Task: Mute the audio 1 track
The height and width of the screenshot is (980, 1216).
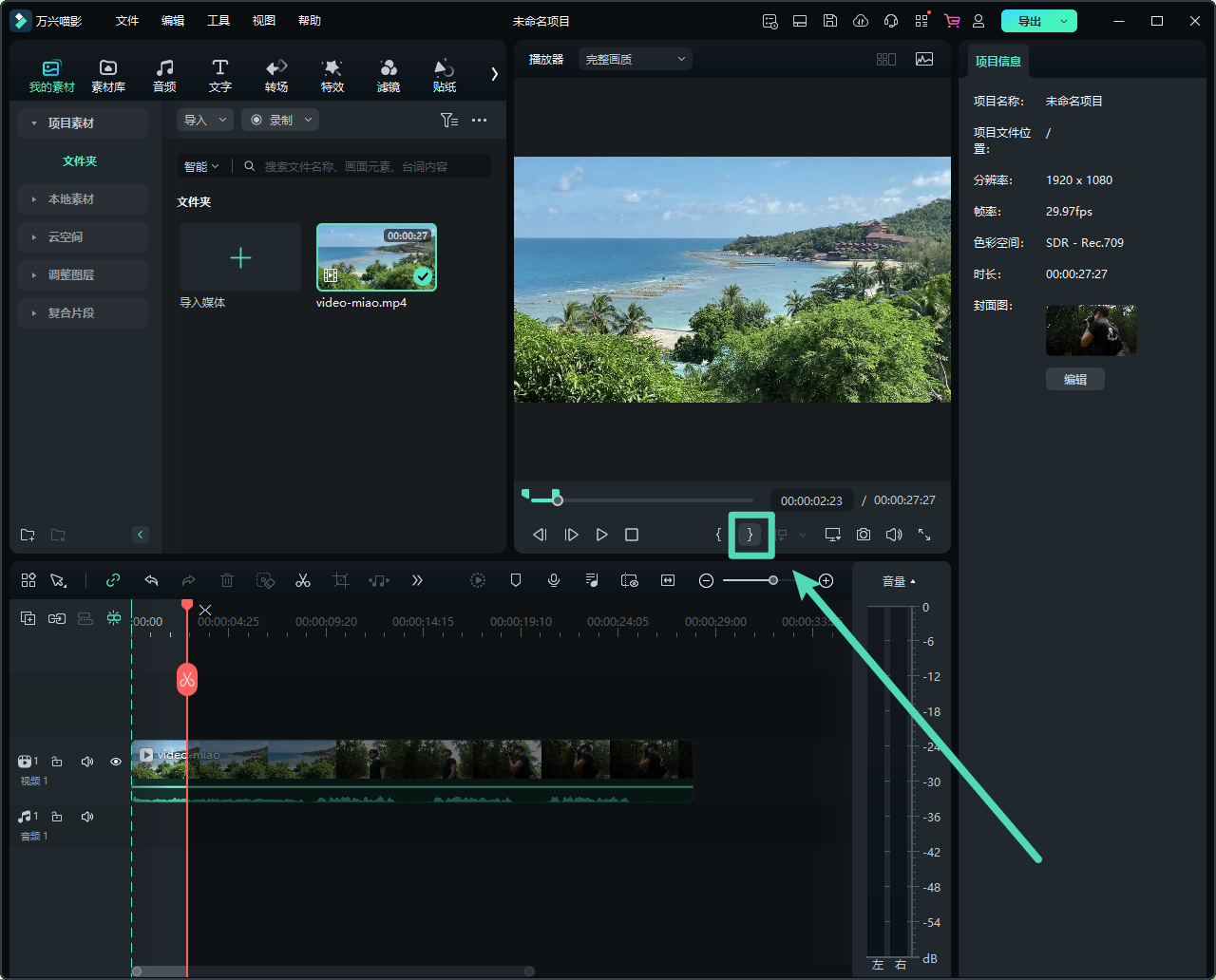Action: point(87,817)
